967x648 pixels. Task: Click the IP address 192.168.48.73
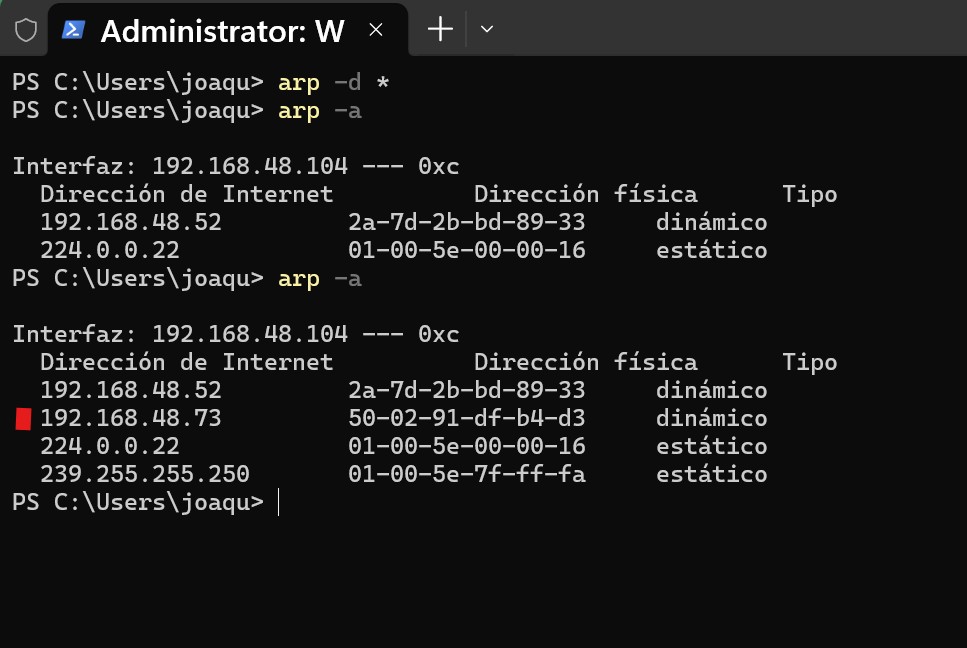coord(130,418)
